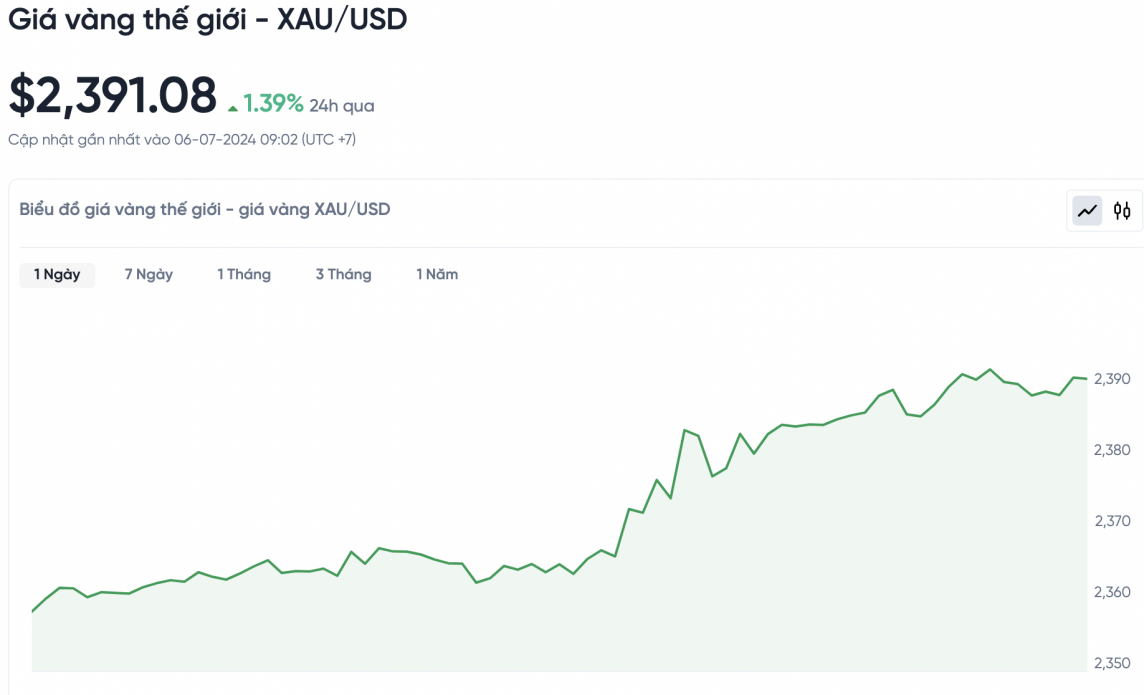Image resolution: width=1144 pixels, height=695 pixels.
Task: Switch to the candlestick chart view
Action: [x=1122, y=211]
